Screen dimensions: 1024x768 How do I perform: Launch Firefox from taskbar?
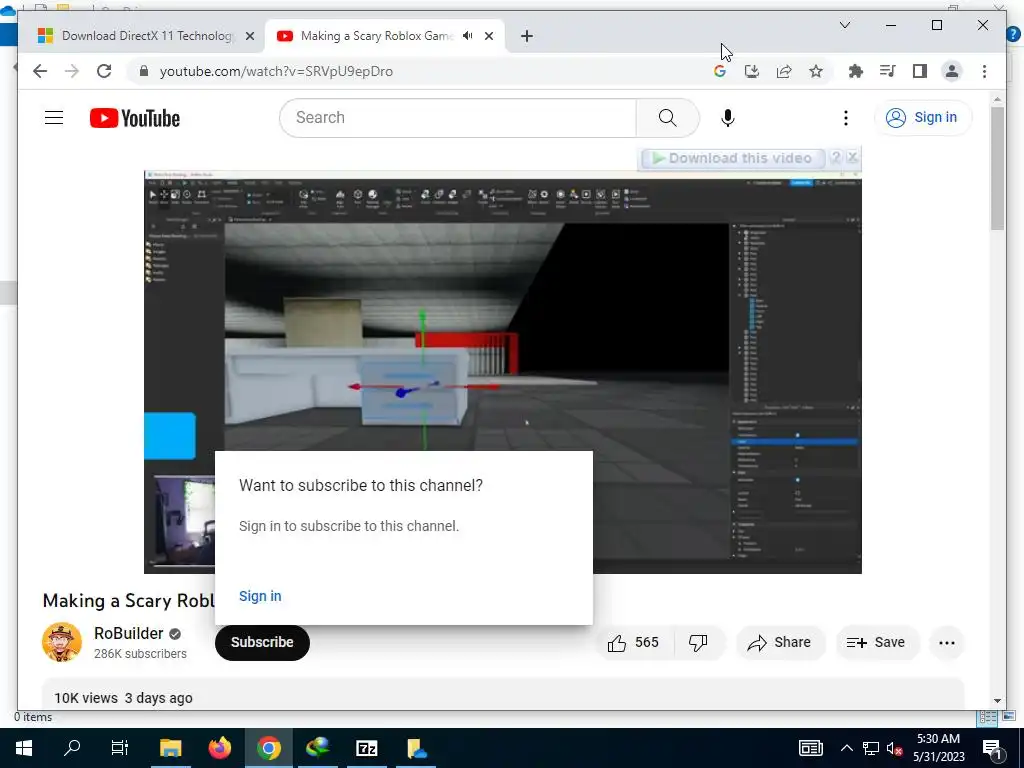tap(219, 748)
